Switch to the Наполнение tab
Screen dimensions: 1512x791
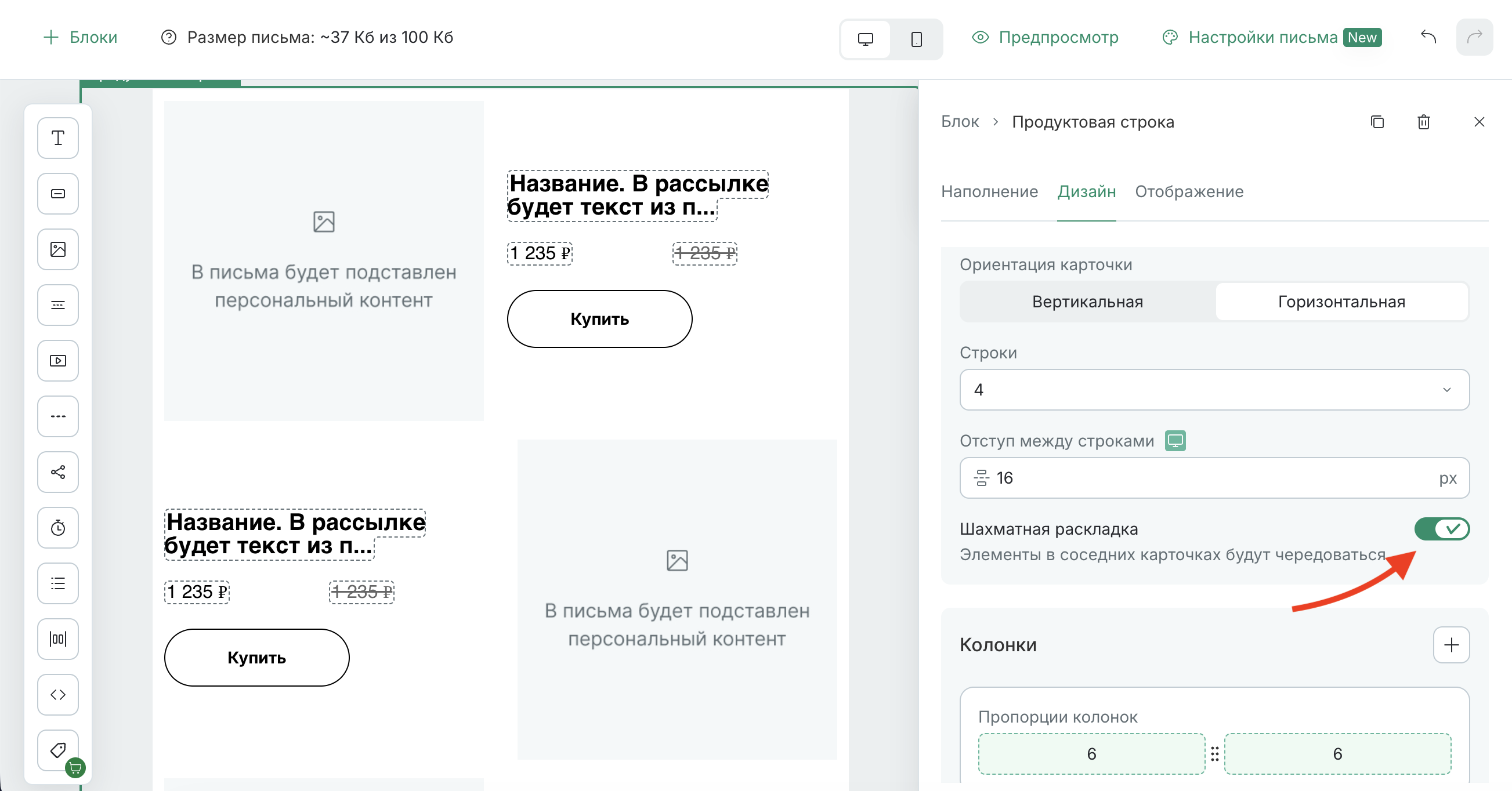(x=989, y=192)
